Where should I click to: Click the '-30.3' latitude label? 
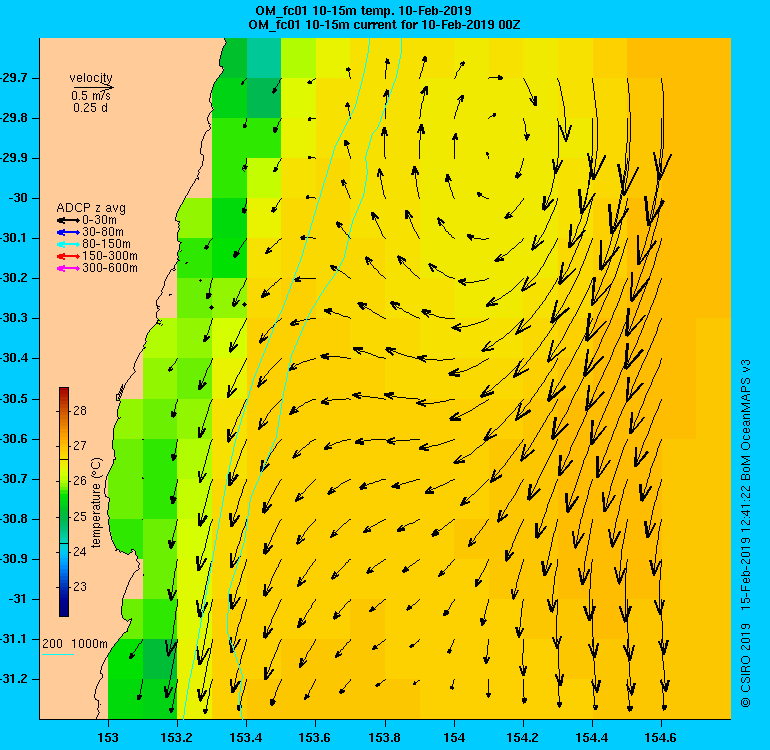coord(14,318)
